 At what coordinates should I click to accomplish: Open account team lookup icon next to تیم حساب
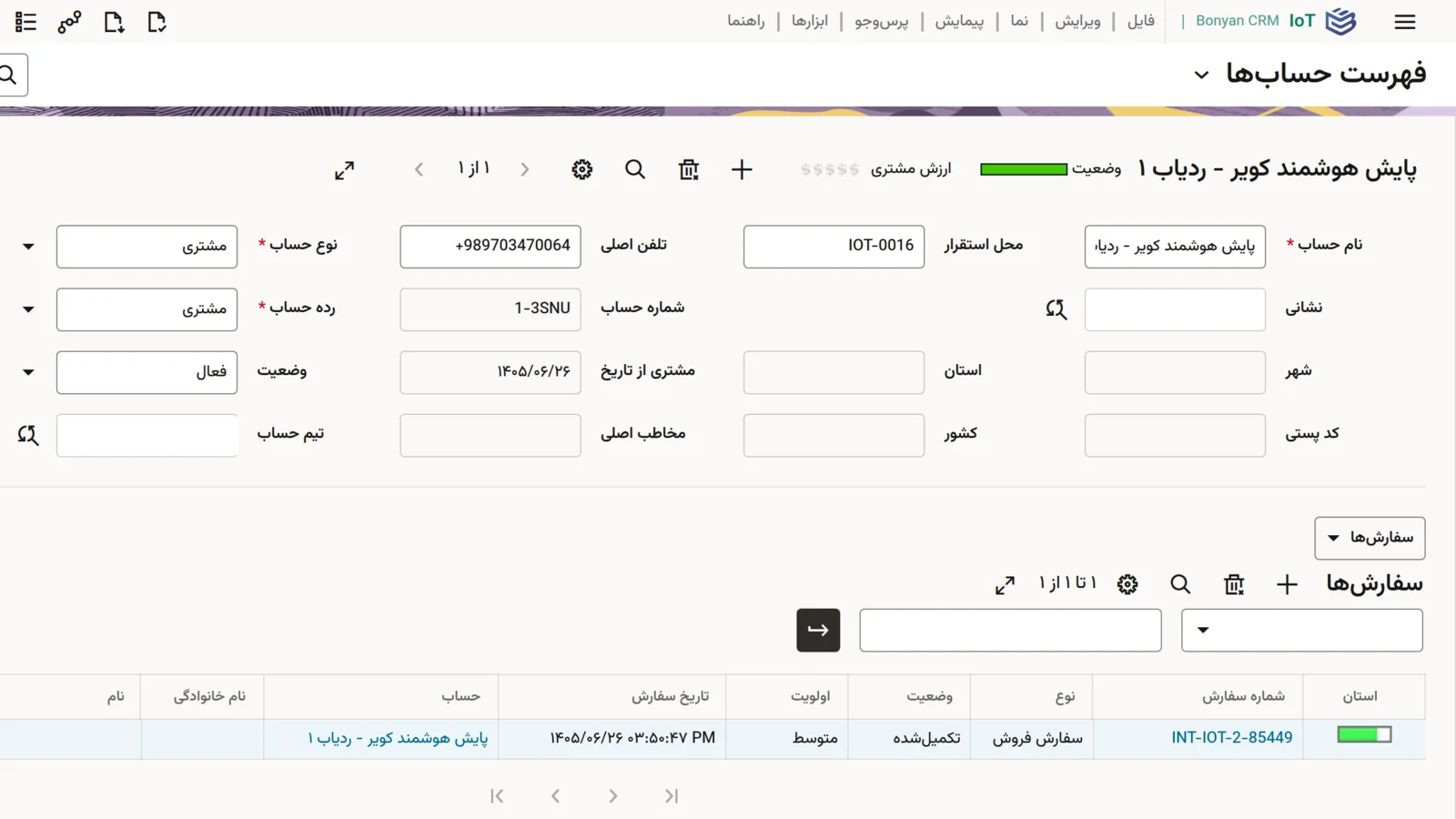(28, 435)
